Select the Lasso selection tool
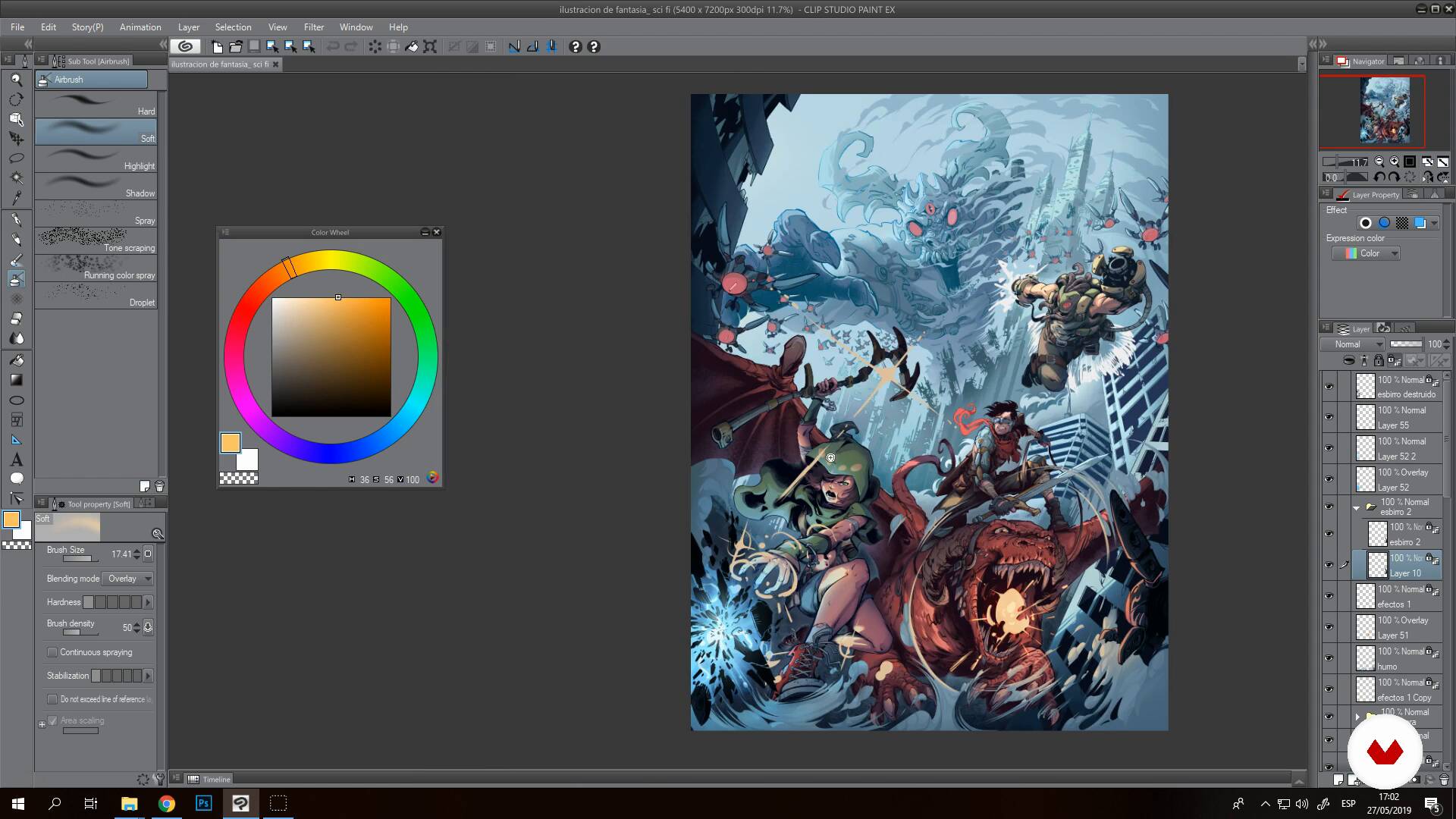This screenshot has height=819, width=1456. (16, 158)
